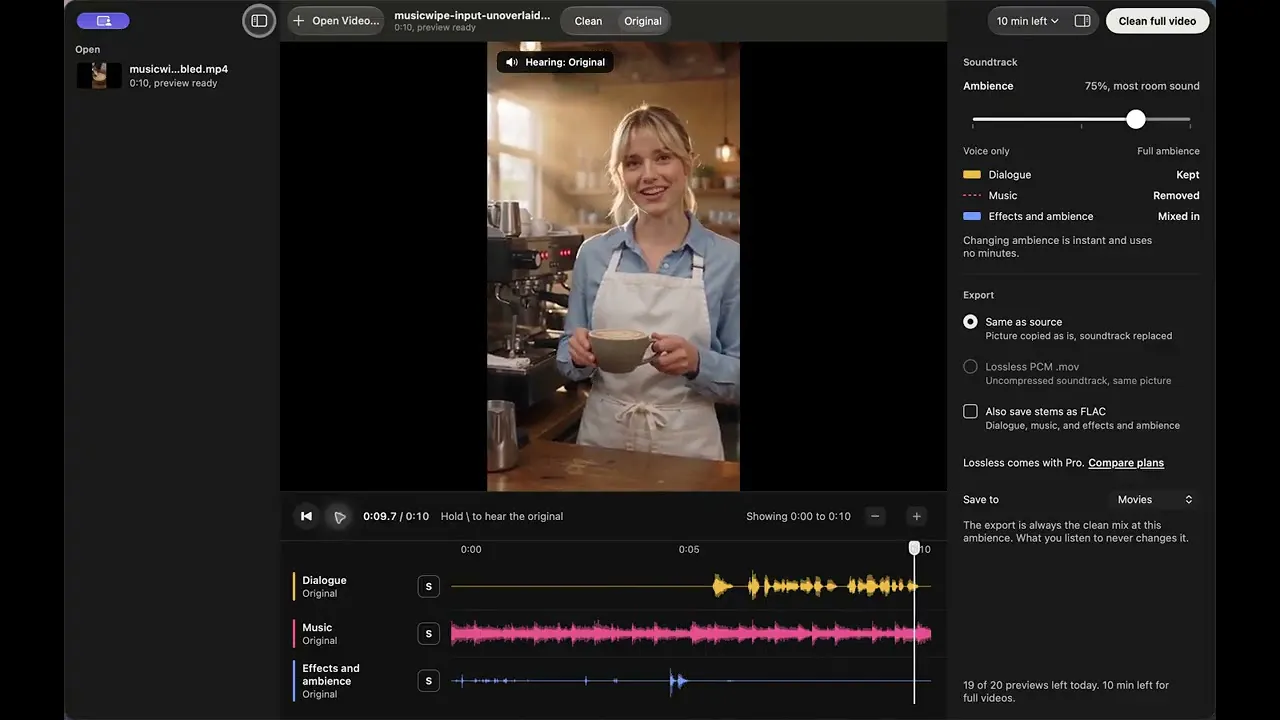Select the Same as source export option

970,322
